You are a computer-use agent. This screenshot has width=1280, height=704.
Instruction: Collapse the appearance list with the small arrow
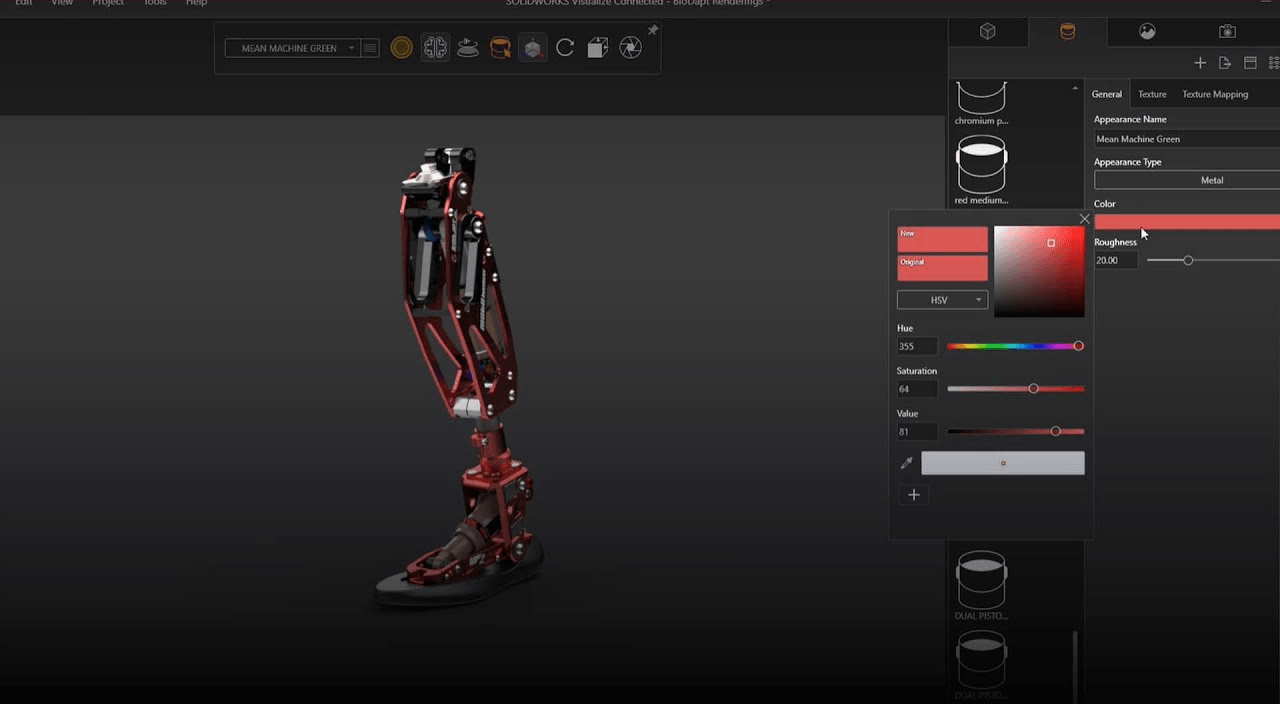(x=1077, y=87)
